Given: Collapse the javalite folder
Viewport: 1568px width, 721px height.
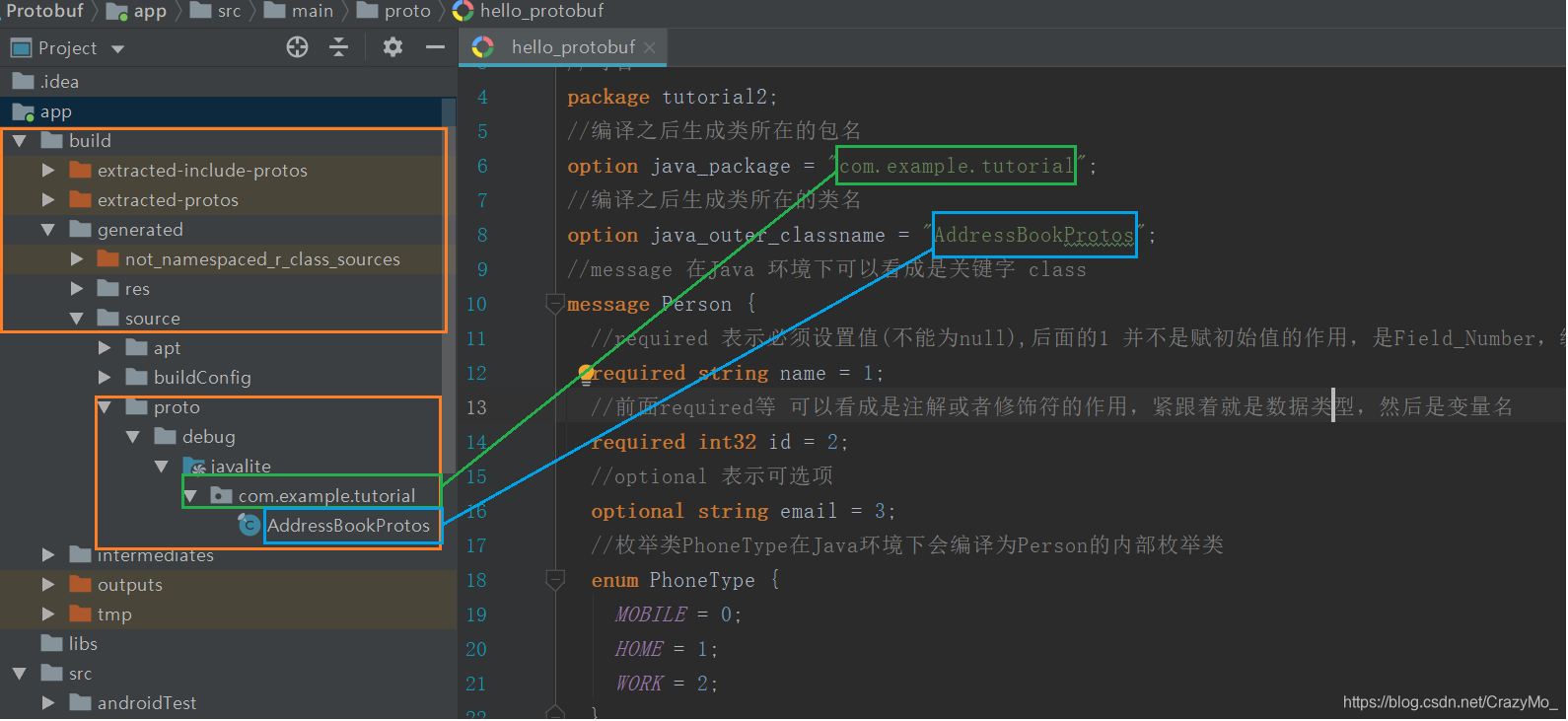Looking at the screenshot, I should coord(162,467).
